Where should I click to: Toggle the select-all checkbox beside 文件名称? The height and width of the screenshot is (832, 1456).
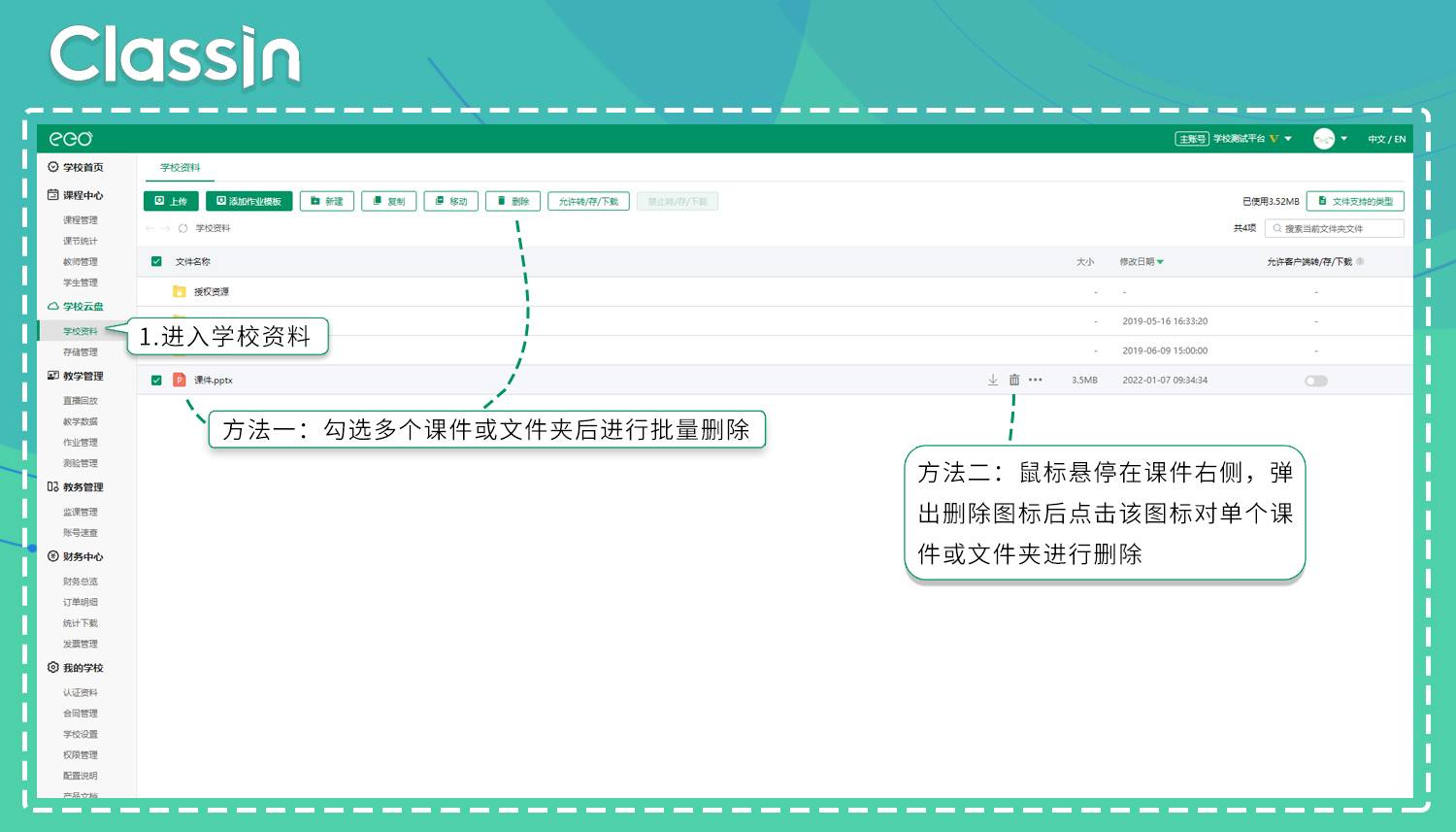click(x=156, y=261)
